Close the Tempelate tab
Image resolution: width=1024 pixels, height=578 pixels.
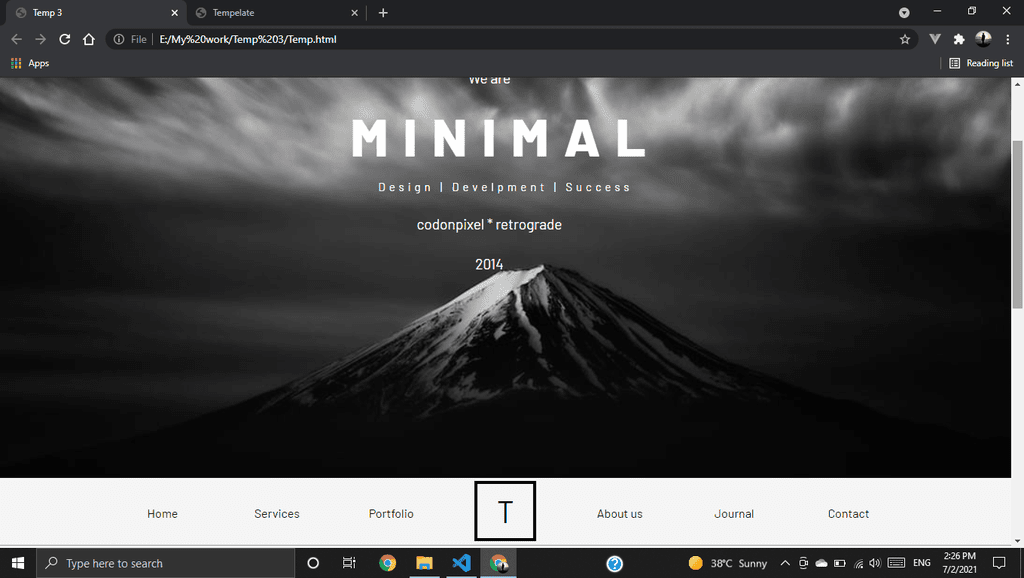click(354, 12)
